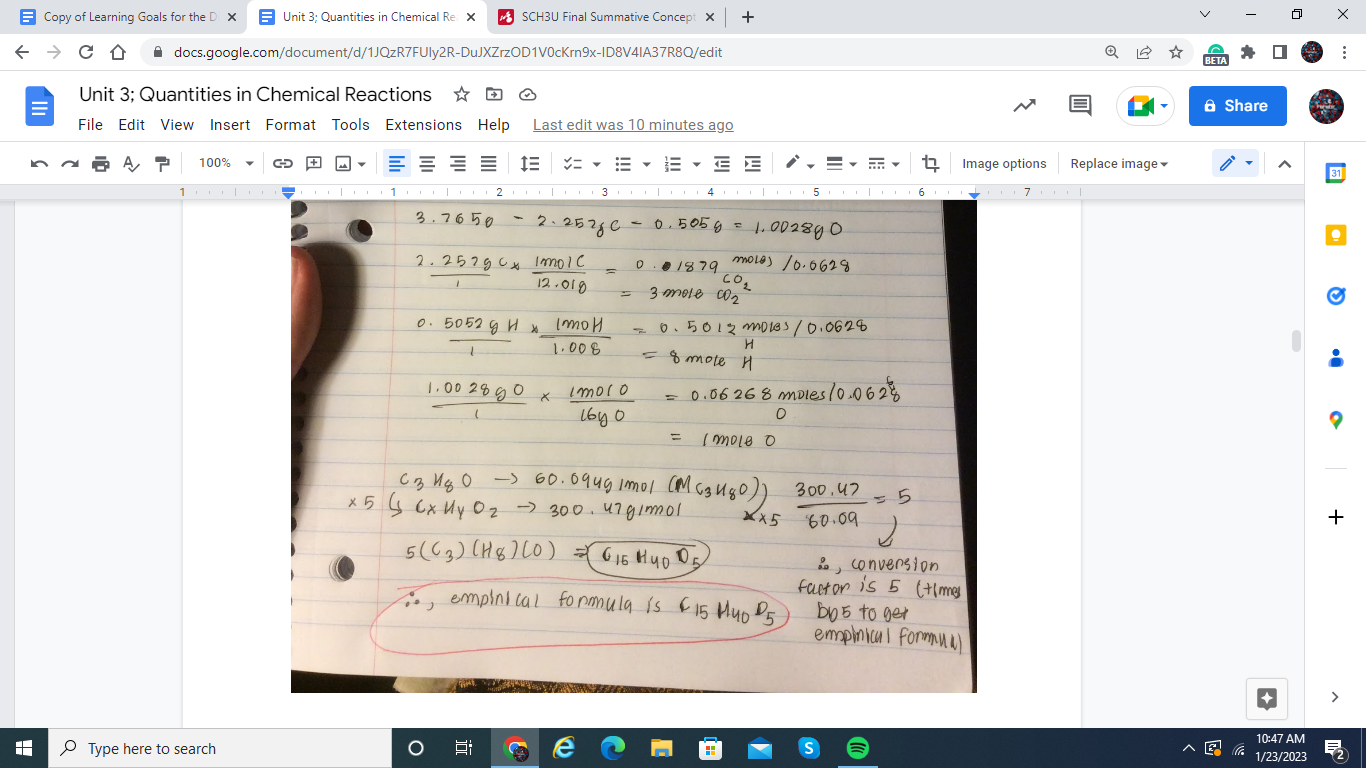
Task: Click the Insert link icon
Action: point(283,163)
